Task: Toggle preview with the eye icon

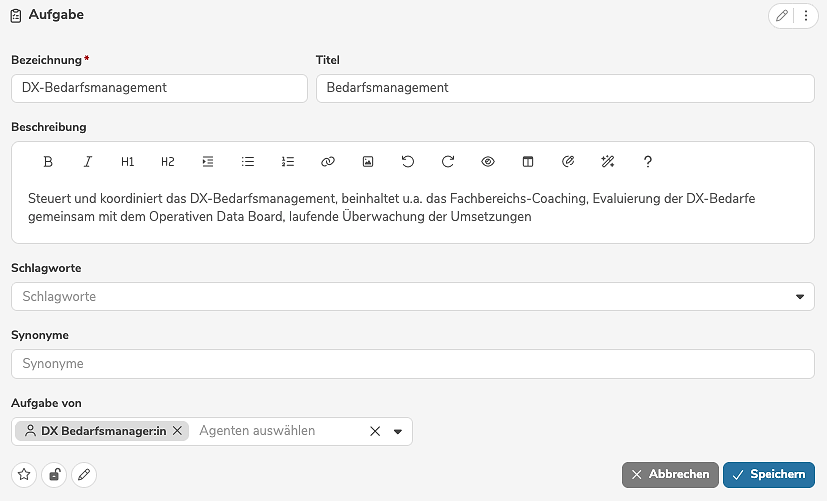Action: pyautogui.click(x=488, y=161)
